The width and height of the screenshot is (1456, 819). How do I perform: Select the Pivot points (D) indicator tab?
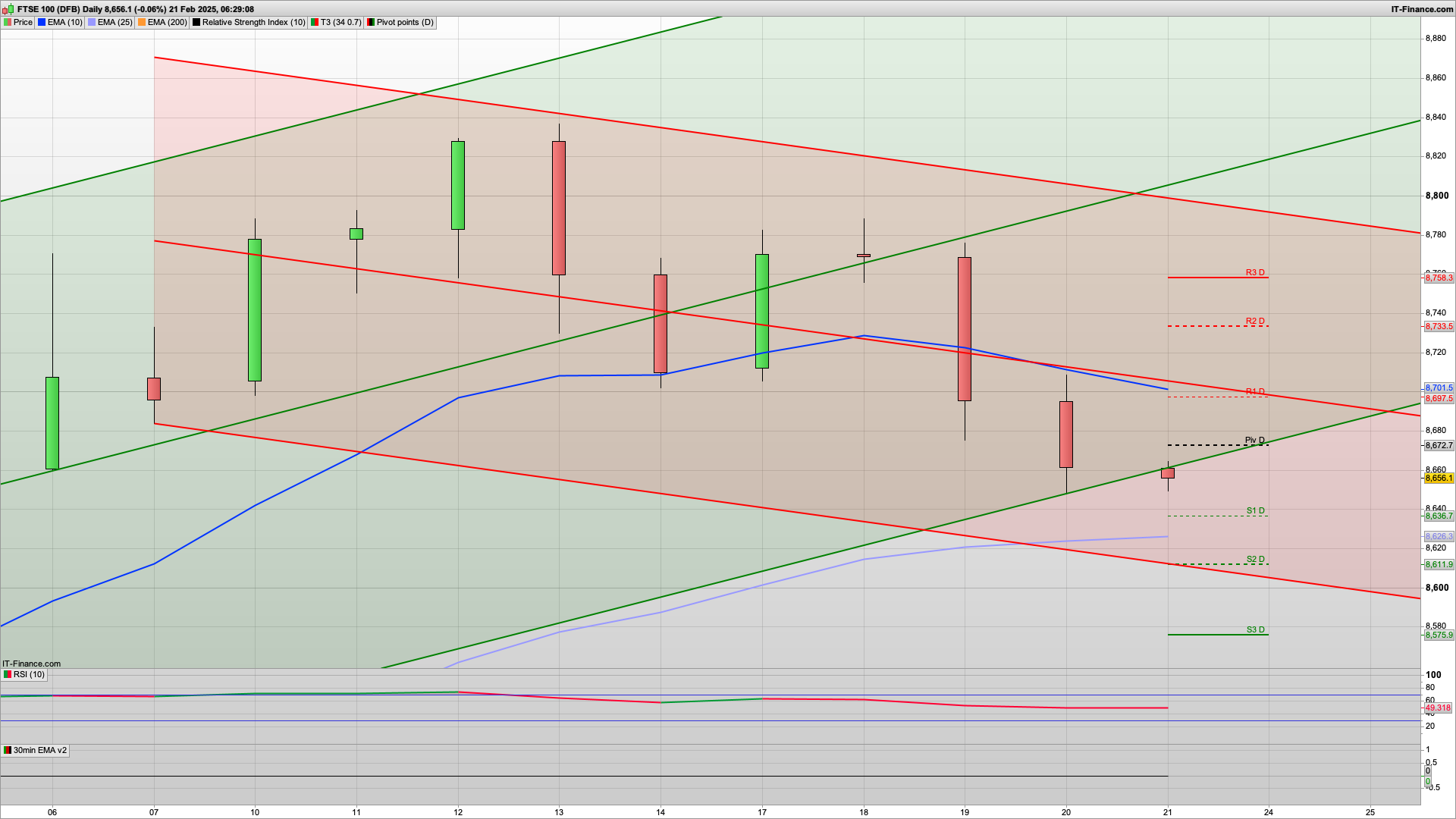pos(404,22)
